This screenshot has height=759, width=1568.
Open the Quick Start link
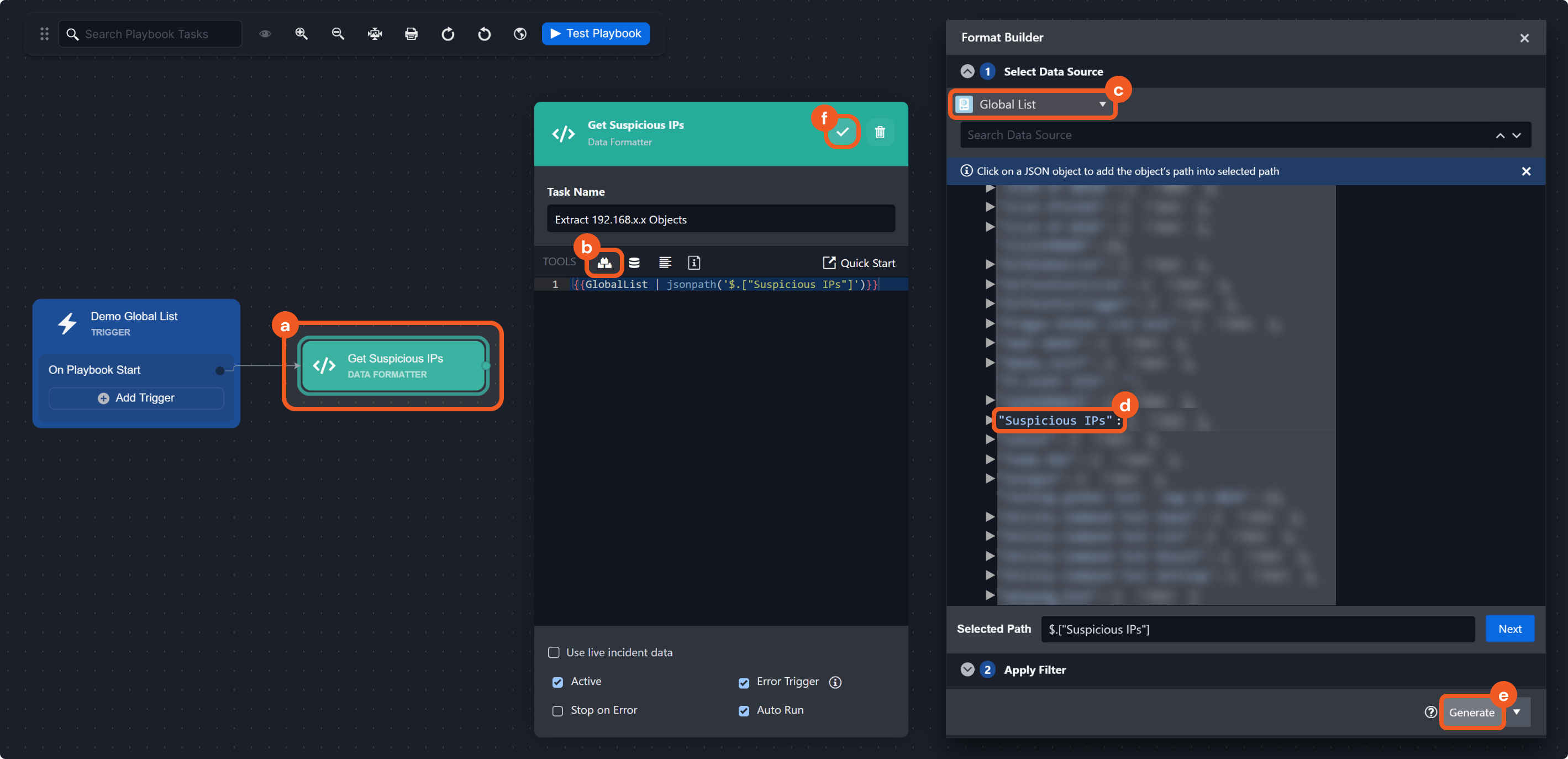click(859, 263)
